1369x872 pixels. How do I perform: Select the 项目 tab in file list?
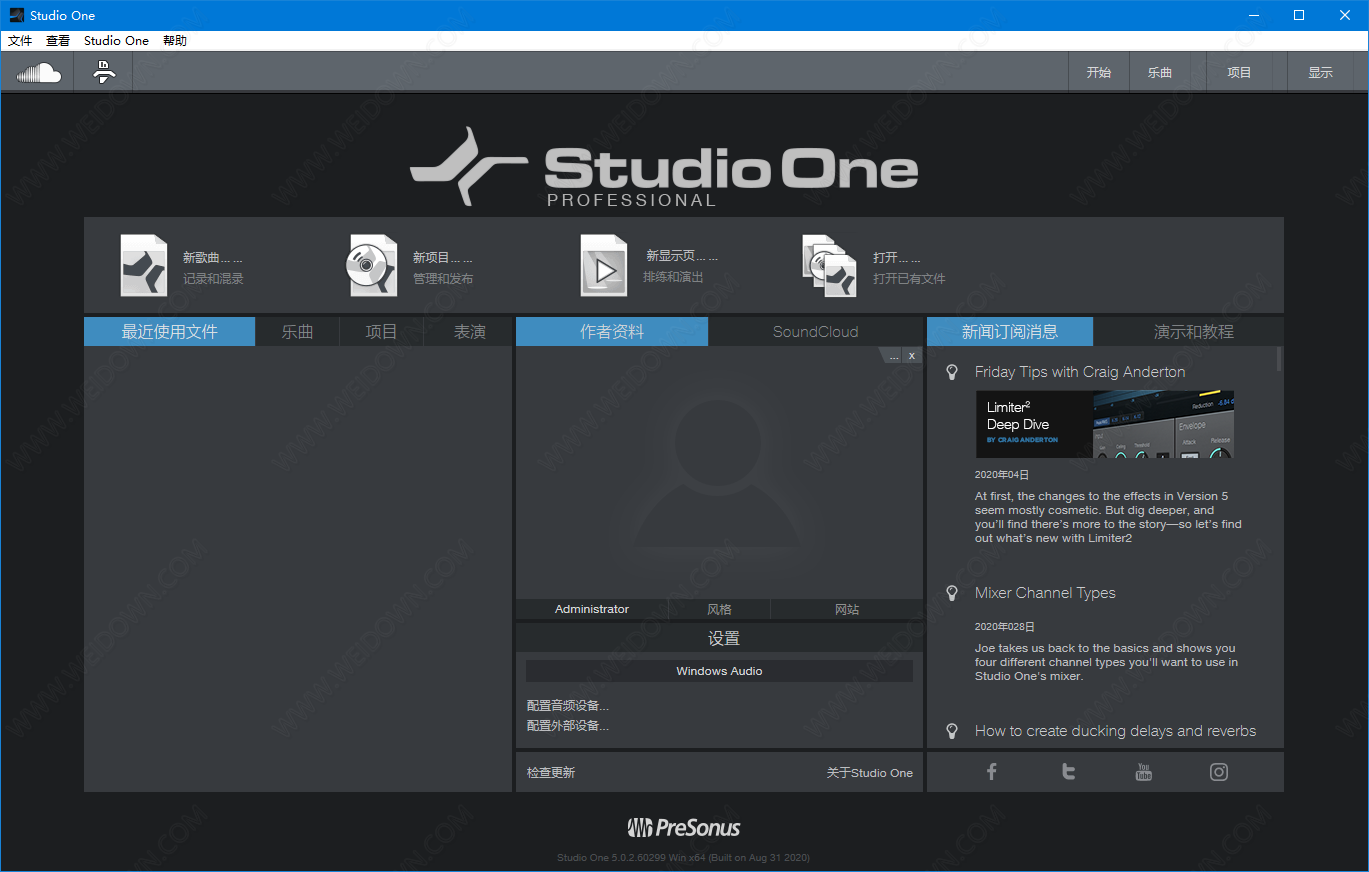tap(381, 332)
